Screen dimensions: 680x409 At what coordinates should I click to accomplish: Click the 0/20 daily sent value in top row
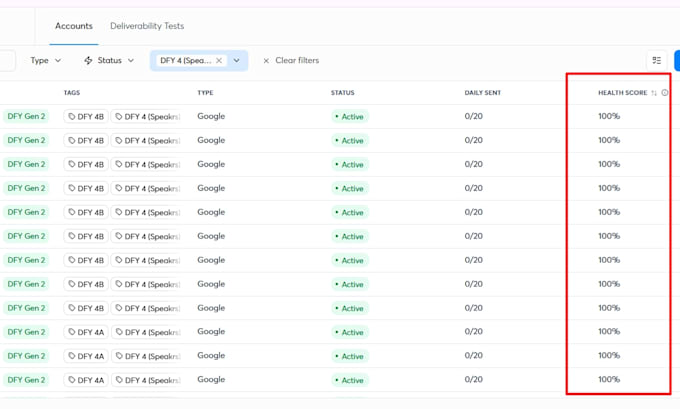[x=474, y=116]
